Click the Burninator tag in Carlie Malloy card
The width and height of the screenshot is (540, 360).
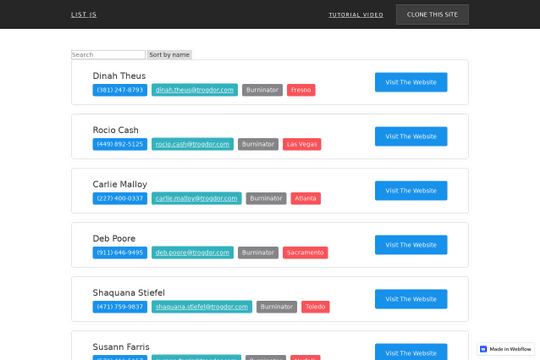coord(266,198)
